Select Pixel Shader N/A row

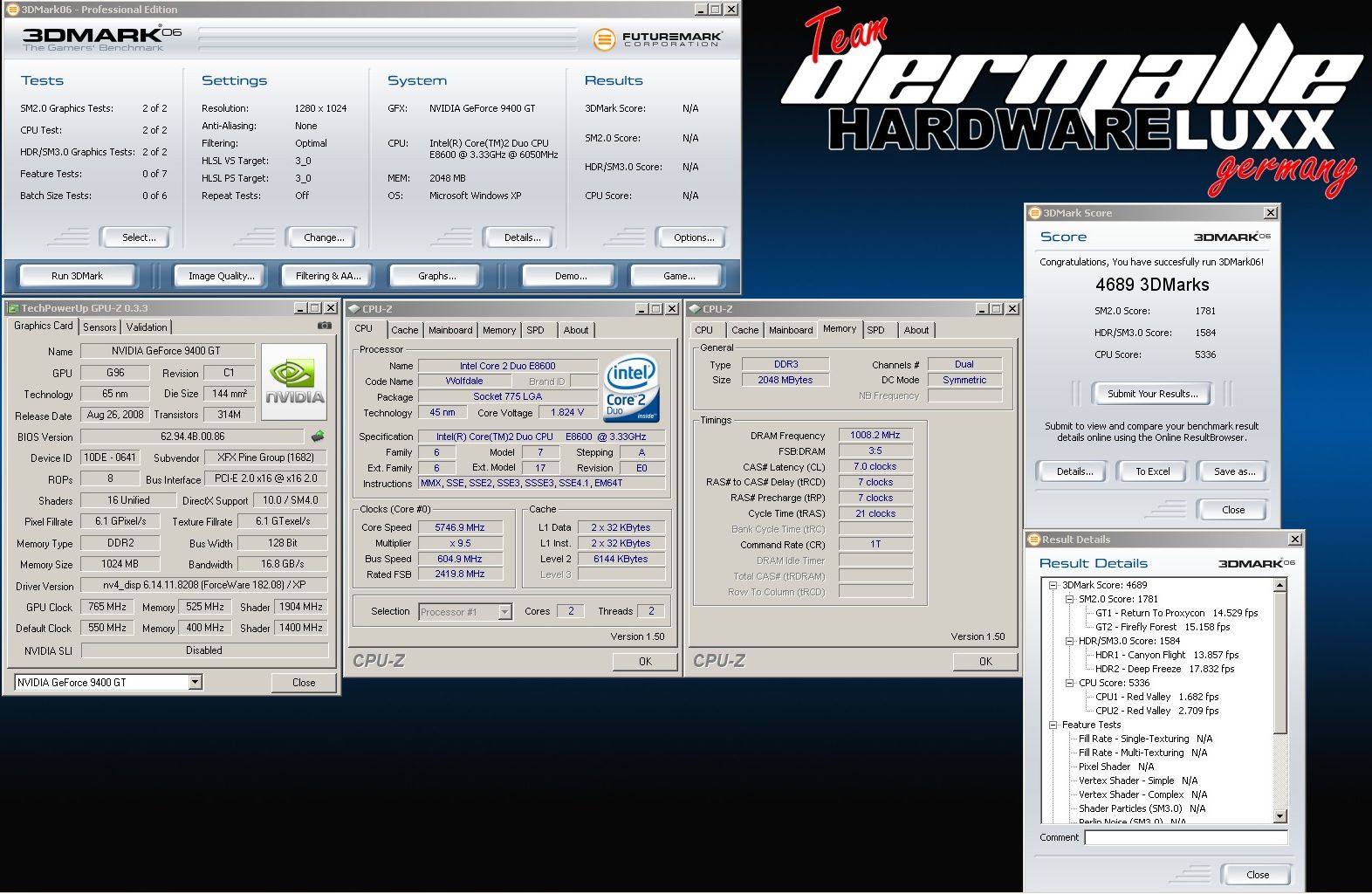pos(1116,767)
